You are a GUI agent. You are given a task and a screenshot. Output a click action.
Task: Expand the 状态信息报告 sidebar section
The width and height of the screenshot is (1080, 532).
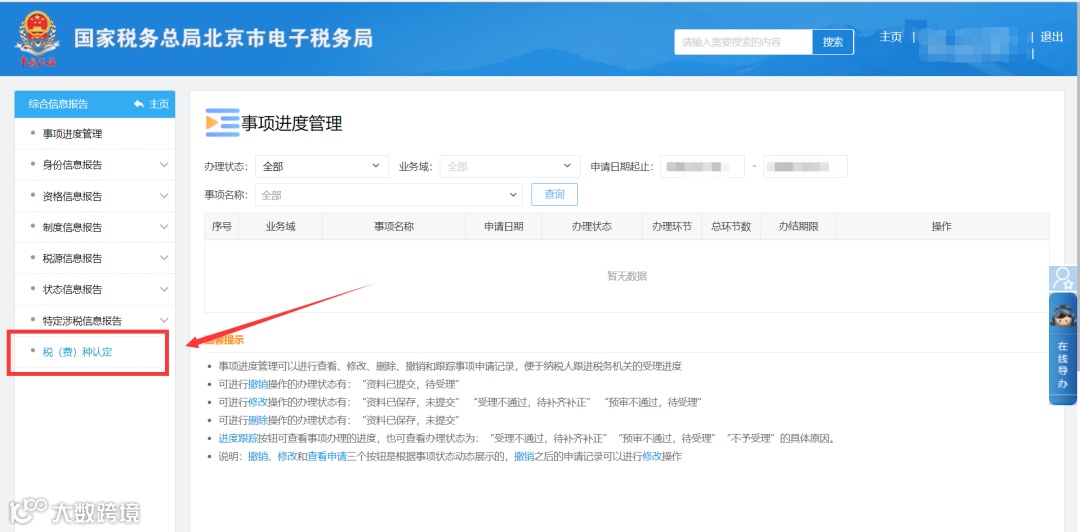pyautogui.click(x=95, y=289)
